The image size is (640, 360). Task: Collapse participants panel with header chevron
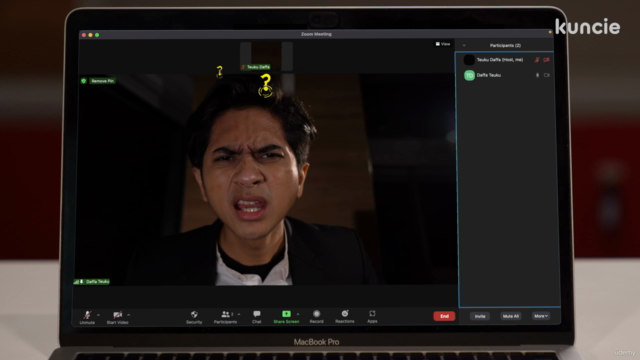(464, 45)
